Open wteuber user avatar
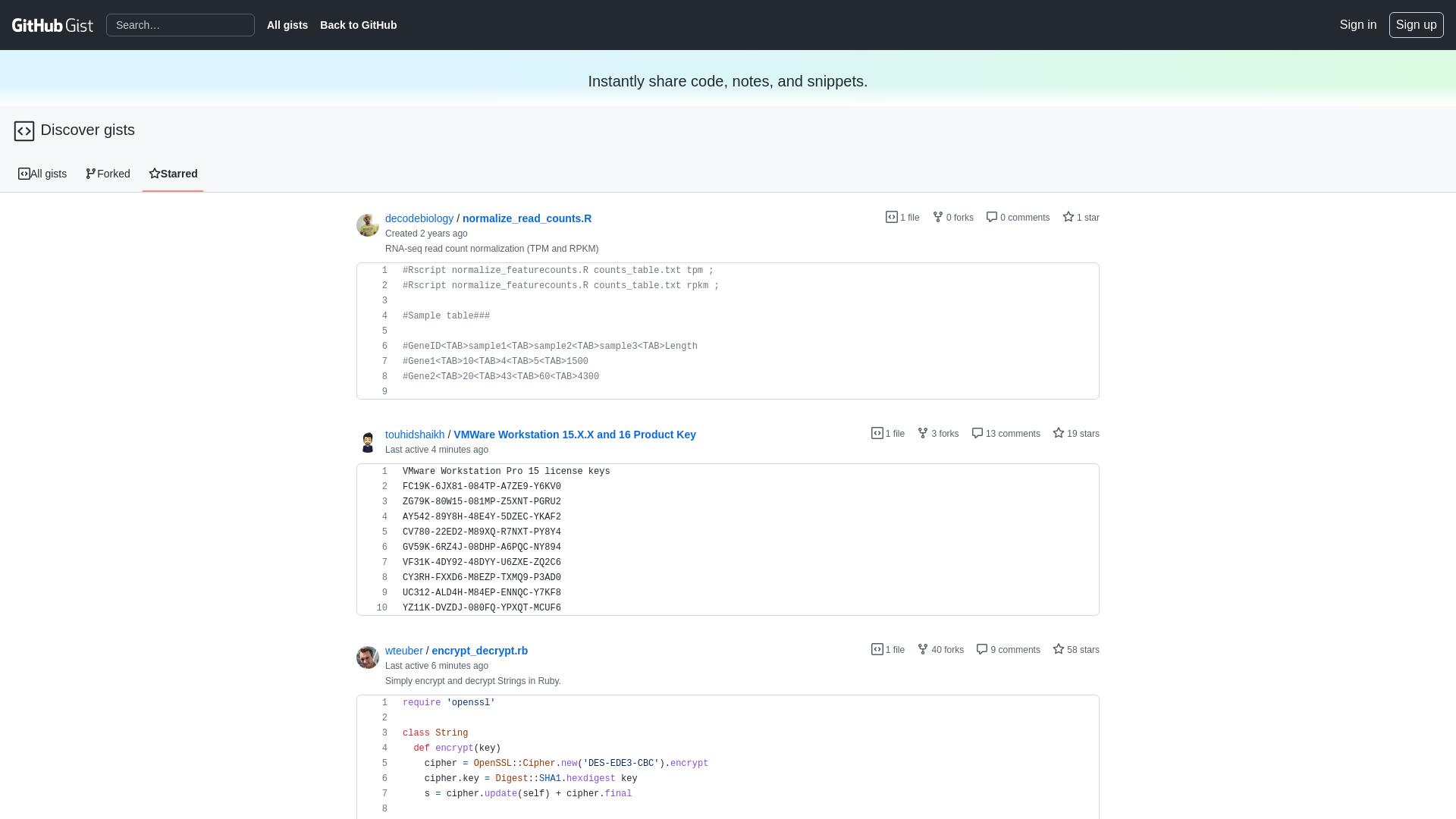Screen dimensions: 1456x819 [368, 657]
